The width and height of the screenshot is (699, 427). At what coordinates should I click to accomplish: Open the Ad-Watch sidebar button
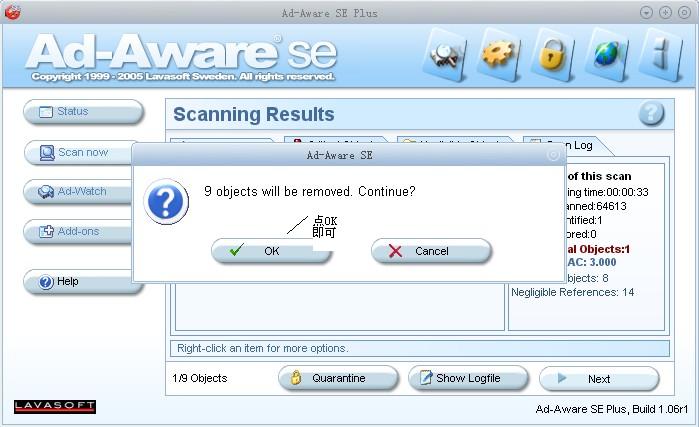point(78,192)
